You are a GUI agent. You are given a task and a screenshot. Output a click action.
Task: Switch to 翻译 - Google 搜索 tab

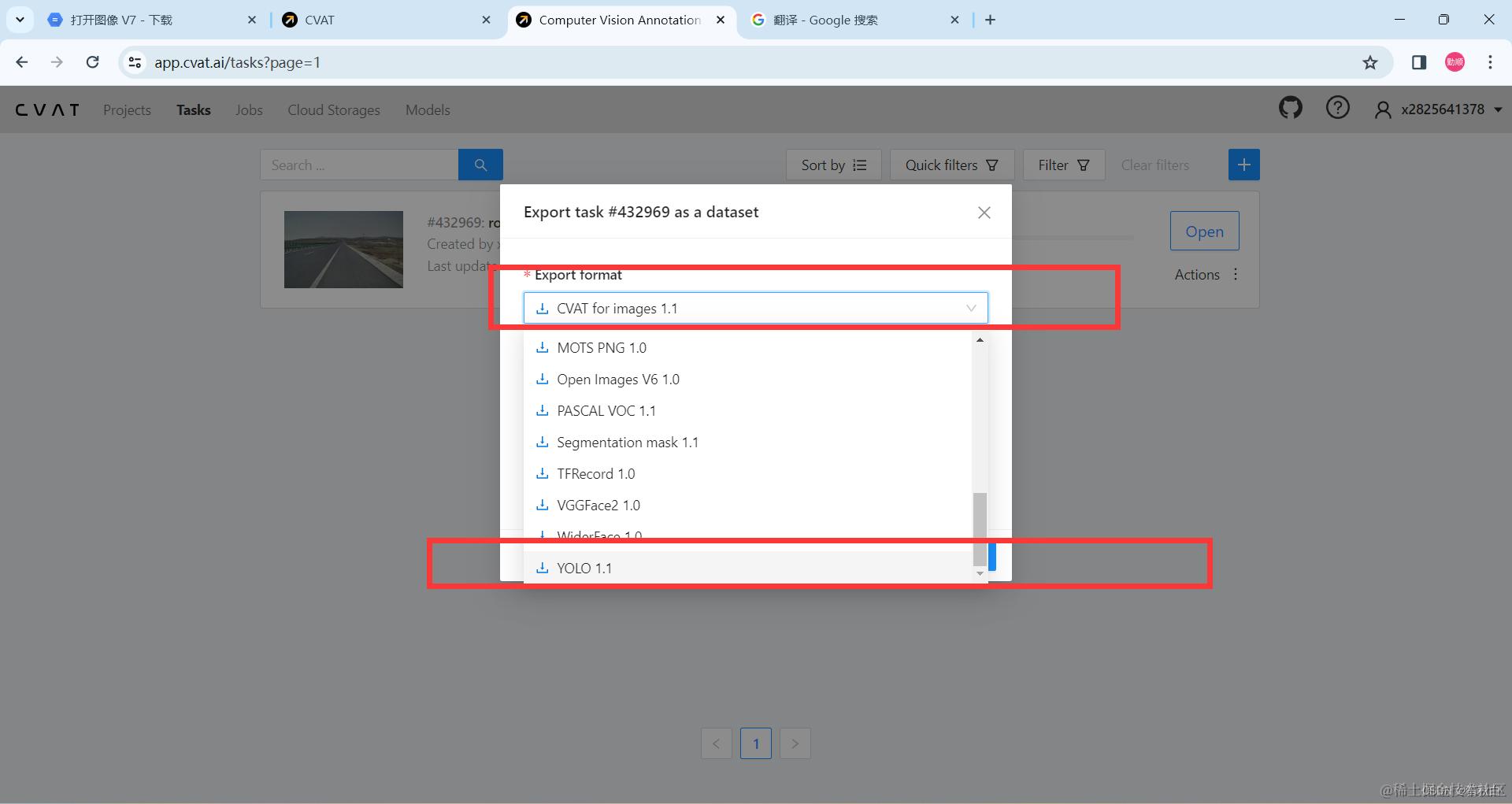click(x=854, y=20)
